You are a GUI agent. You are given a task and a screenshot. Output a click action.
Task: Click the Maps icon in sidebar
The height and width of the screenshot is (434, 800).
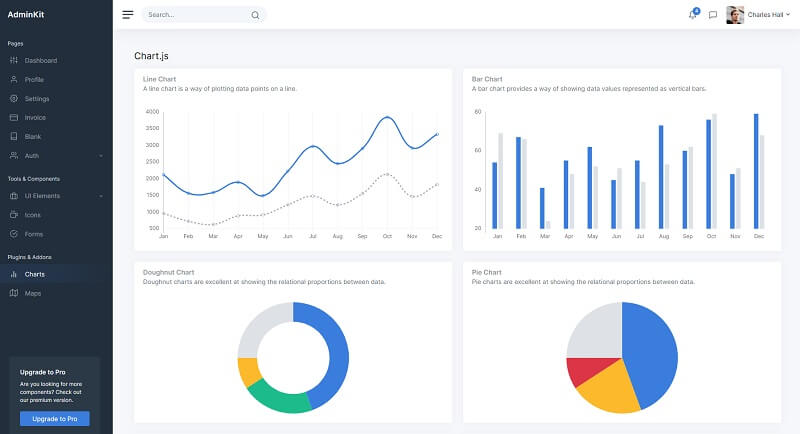[x=14, y=293]
